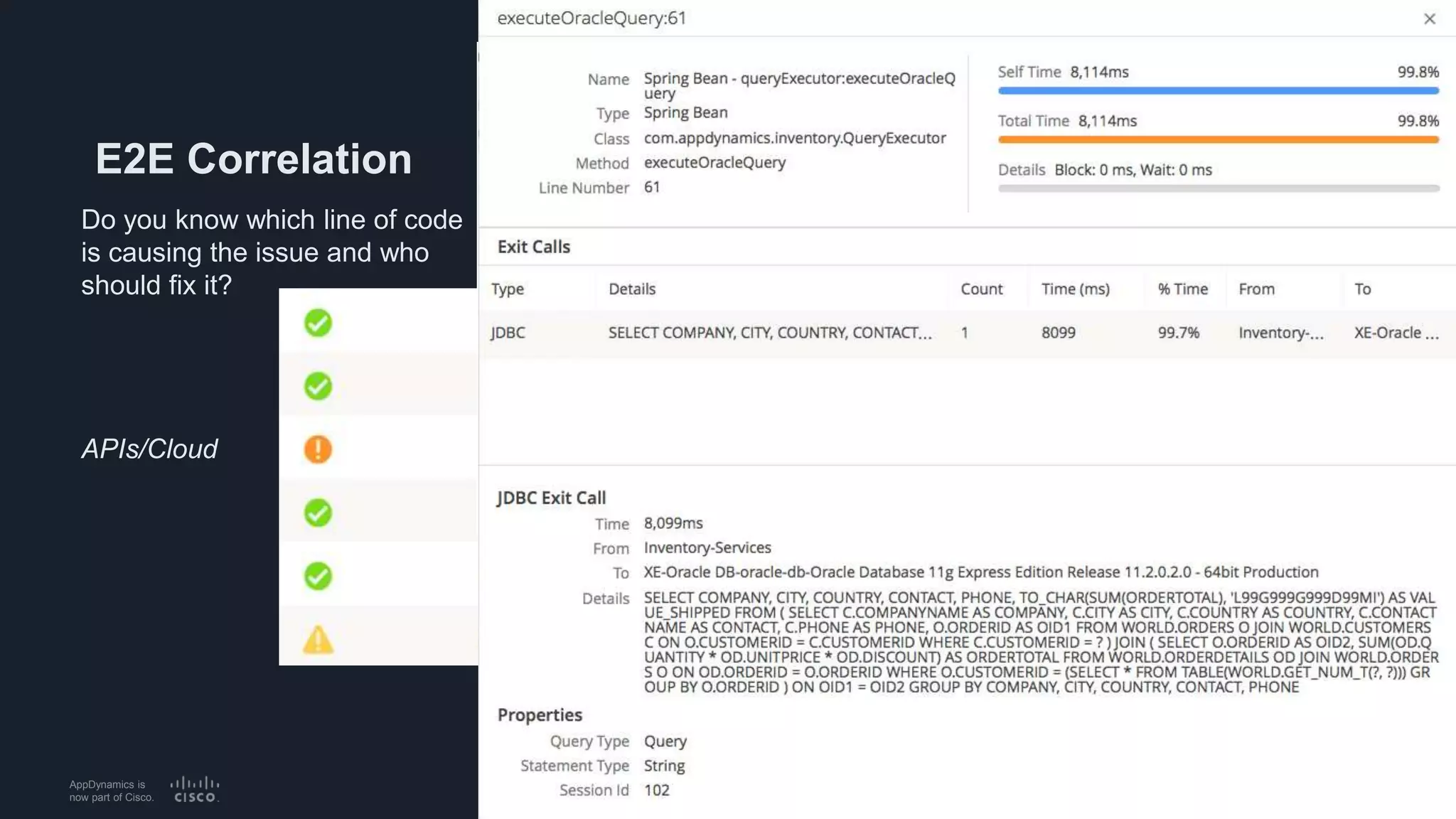Viewport: 1456px width, 819px height.
Task: Click the XE-Oracle ... To cell
Action: pyautogui.click(x=1396, y=333)
